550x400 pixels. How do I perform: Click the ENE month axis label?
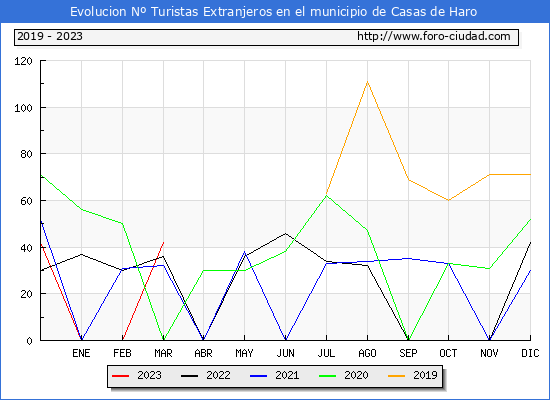(x=81, y=353)
